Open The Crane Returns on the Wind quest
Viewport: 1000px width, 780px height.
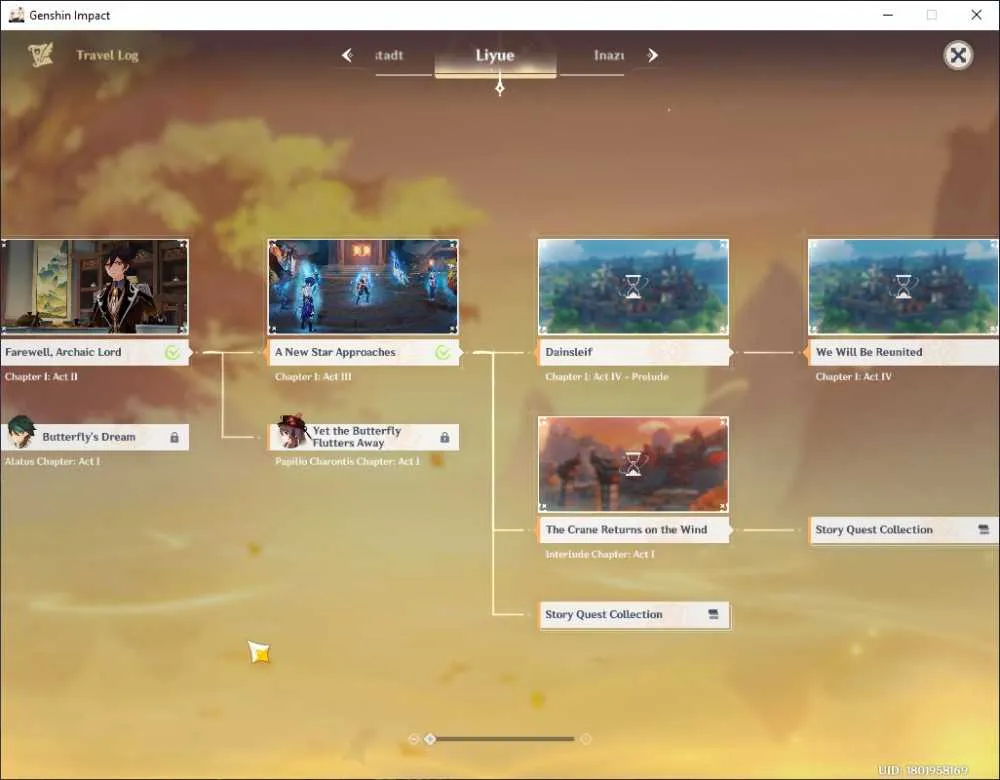coord(633,529)
